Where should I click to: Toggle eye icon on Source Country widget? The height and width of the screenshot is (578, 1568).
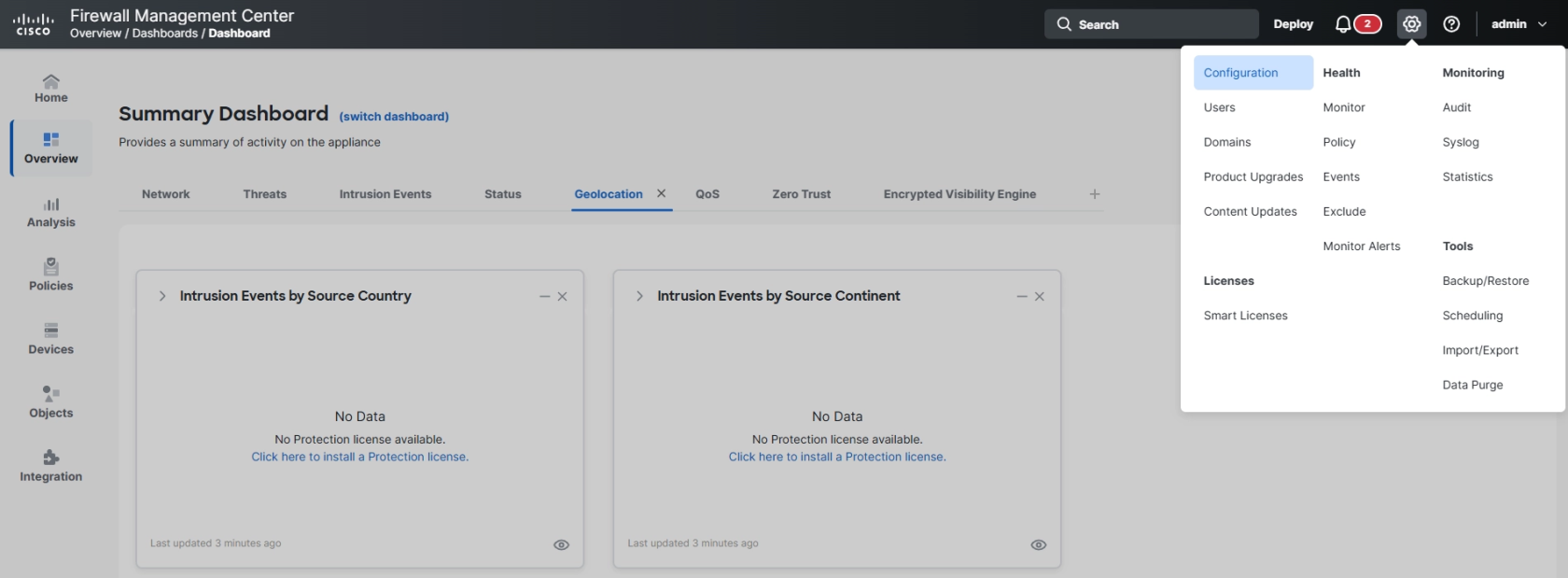(x=561, y=544)
